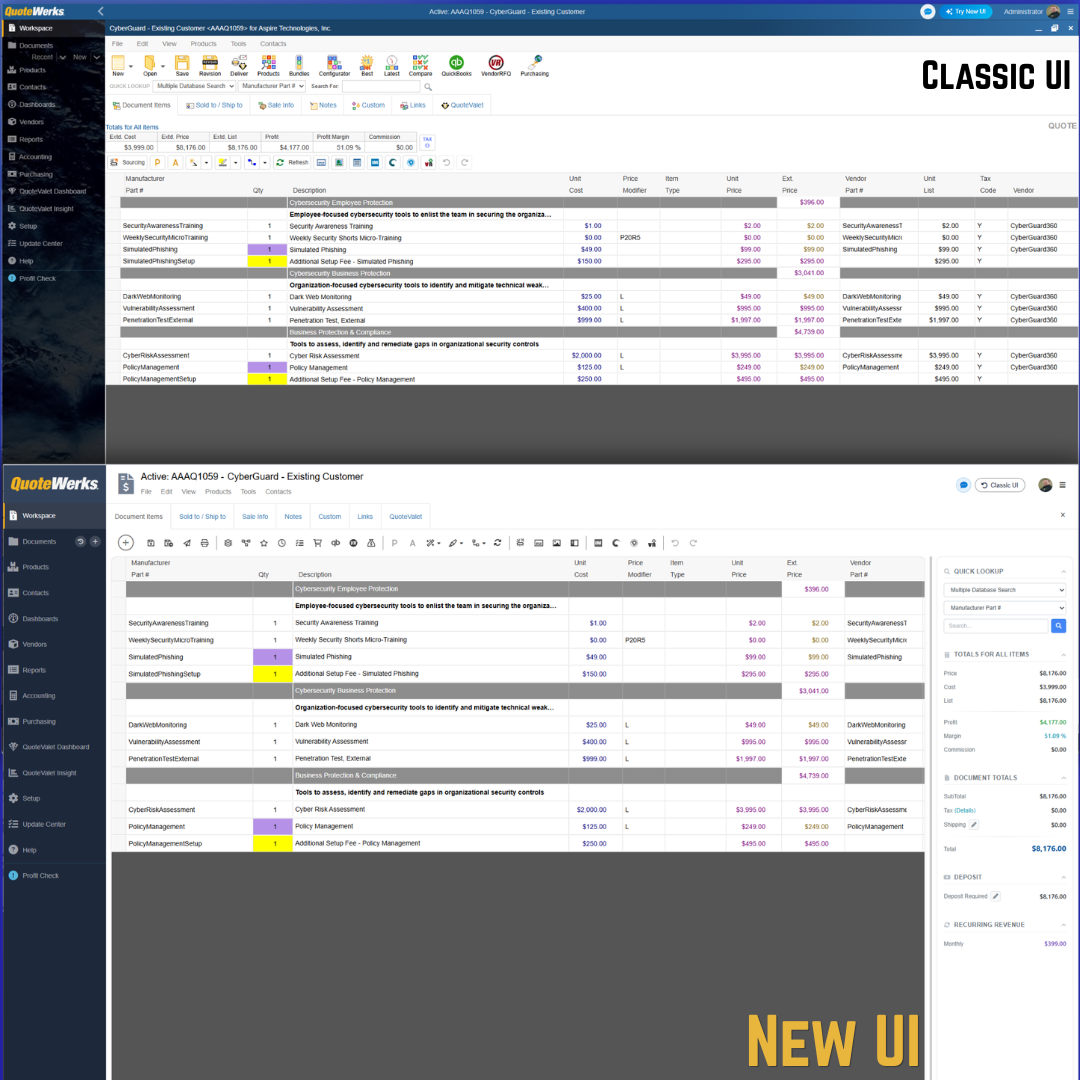Open the Custom tab in New UI

click(329, 517)
